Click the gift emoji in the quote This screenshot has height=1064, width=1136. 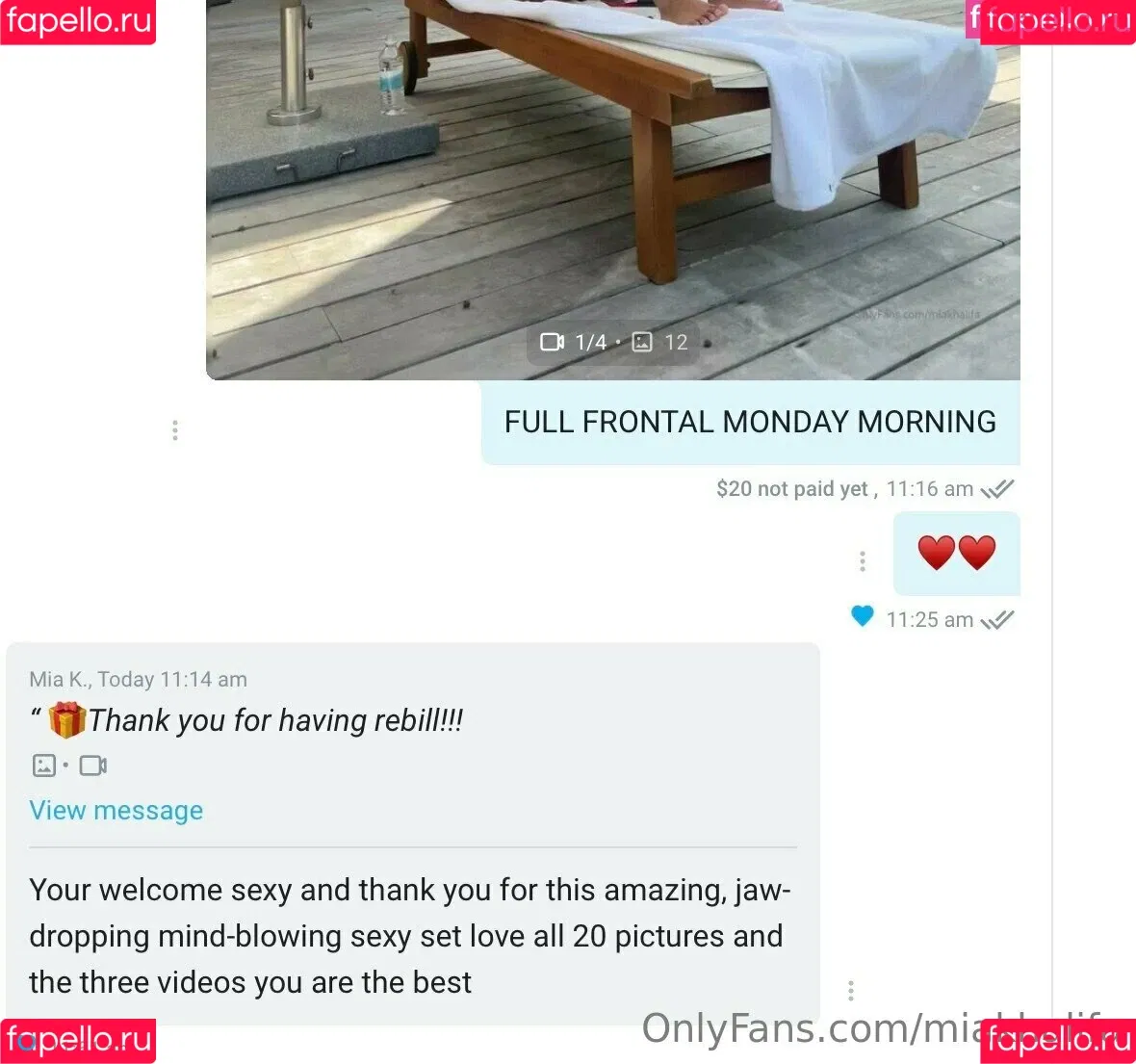[x=66, y=720]
